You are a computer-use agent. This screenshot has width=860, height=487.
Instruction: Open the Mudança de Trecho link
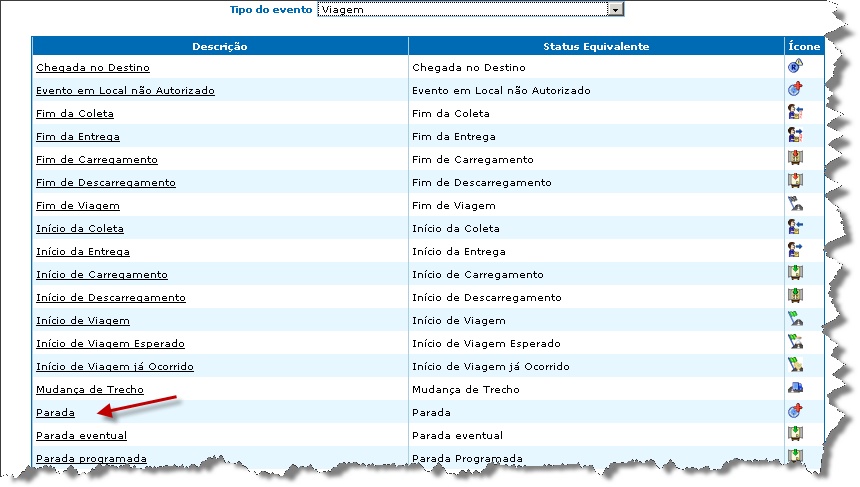click(x=90, y=390)
